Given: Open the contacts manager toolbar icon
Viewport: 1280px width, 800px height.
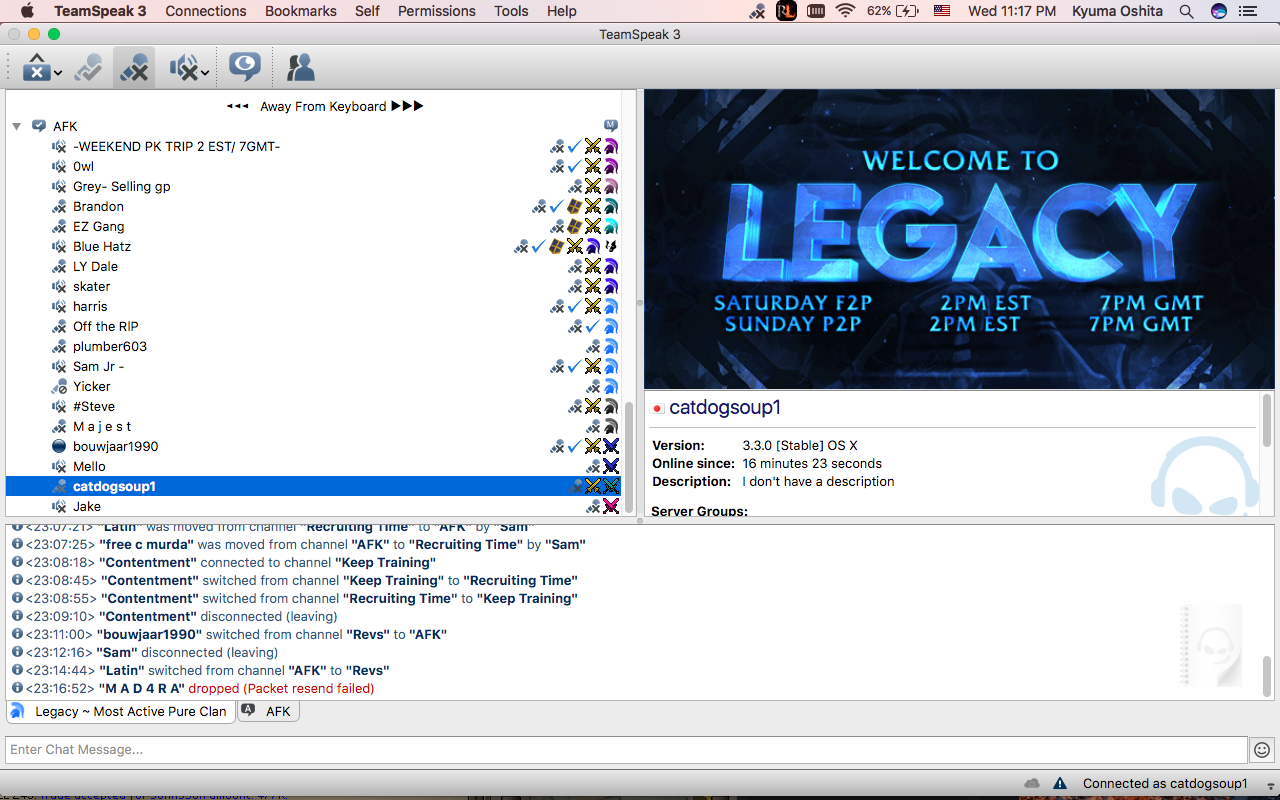Looking at the screenshot, I should coord(300,67).
